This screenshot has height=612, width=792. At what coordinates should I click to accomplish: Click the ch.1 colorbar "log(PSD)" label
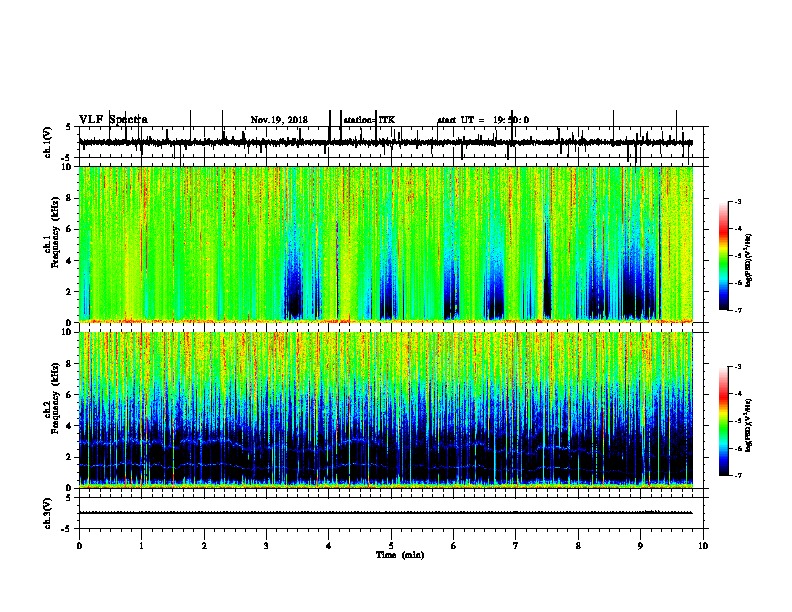(749, 261)
